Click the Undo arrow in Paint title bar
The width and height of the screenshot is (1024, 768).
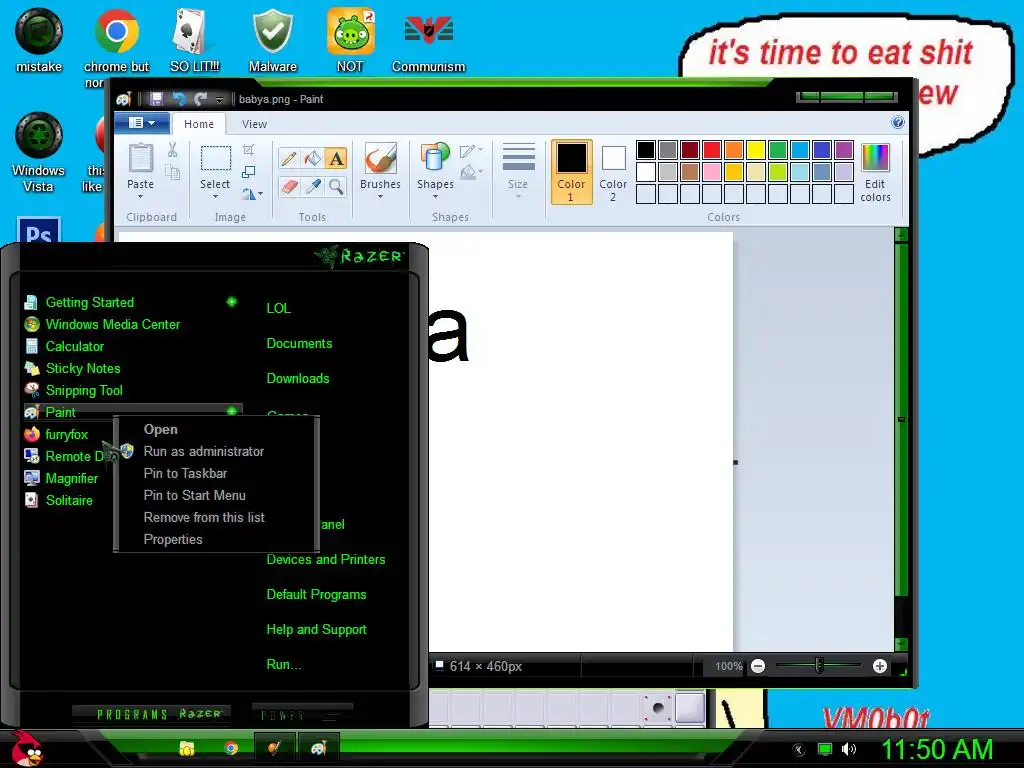[178, 99]
